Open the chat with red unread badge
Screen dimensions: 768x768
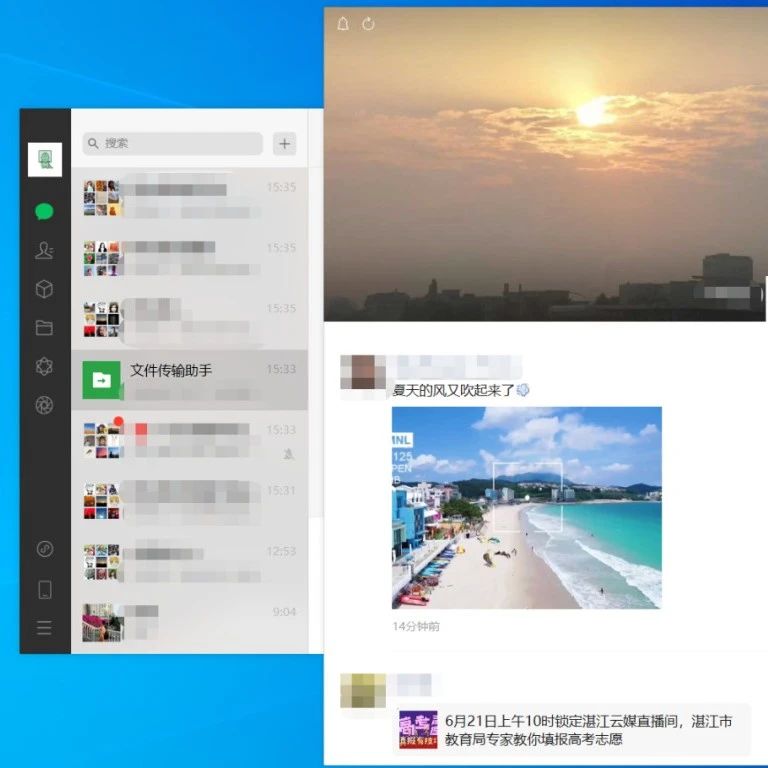190,441
